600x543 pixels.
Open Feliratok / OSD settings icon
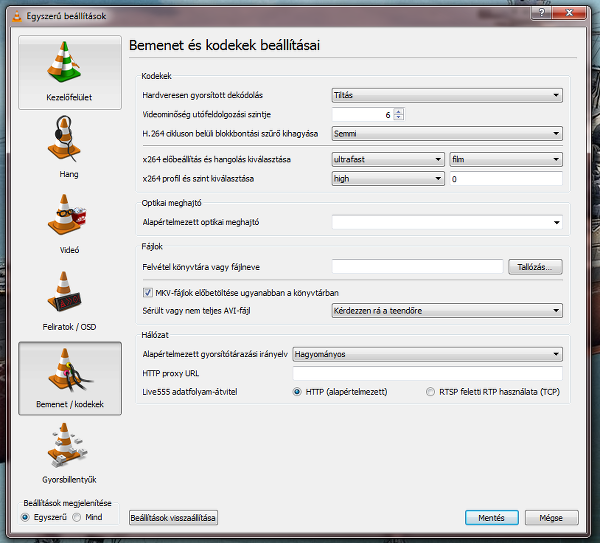64,292
